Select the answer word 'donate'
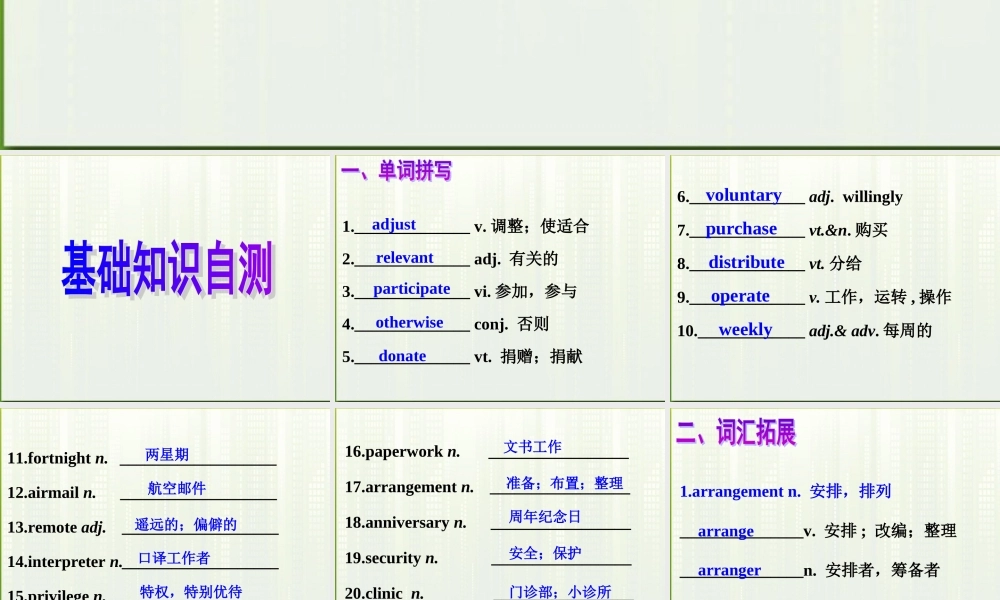Screen dimensions: 1000x600 pyautogui.click(x=402, y=356)
